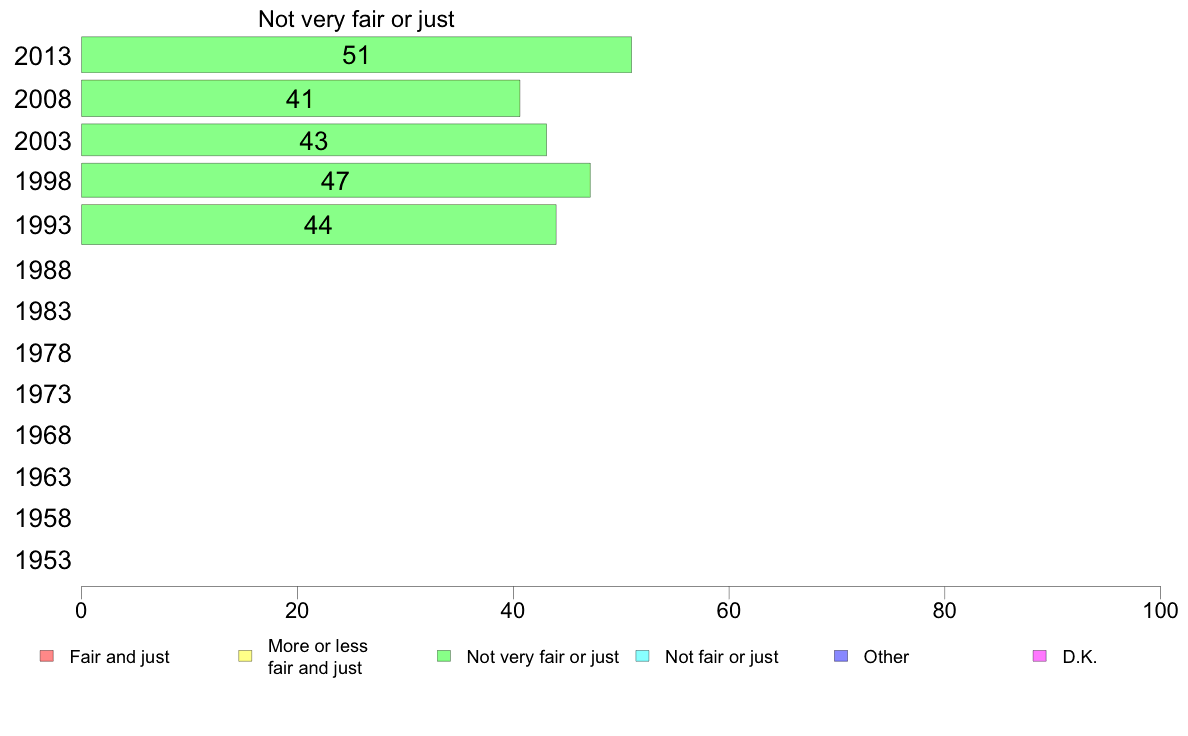Image resolution: width=1188 pixels, height=736 pixels.
Task: Click the 1973 year axis label
Action: pos(43,394)
